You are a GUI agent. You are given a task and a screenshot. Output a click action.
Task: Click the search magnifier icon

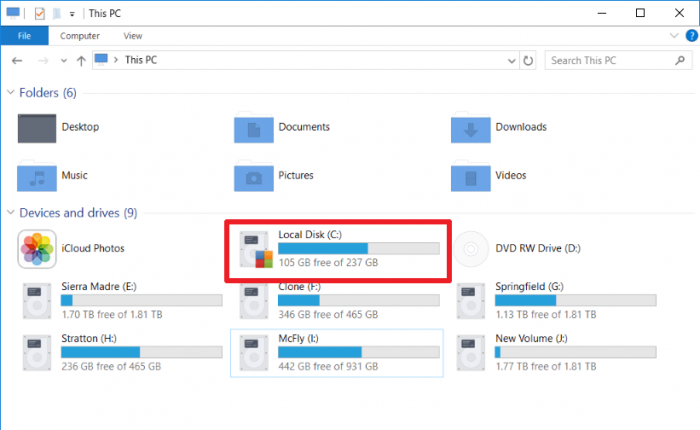(x=680, y=60)
